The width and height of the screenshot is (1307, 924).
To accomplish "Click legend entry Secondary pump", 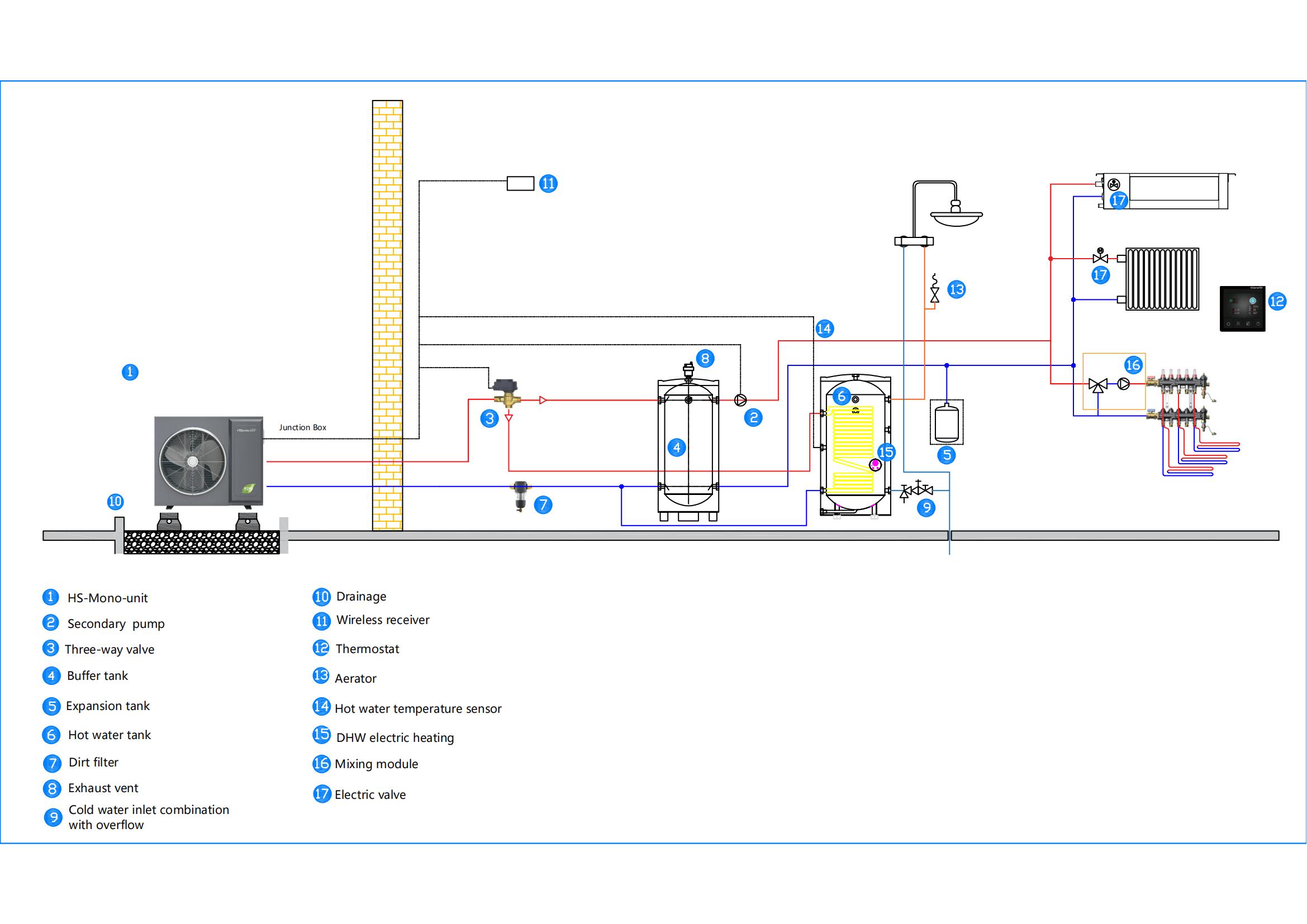I will (116, 623).
